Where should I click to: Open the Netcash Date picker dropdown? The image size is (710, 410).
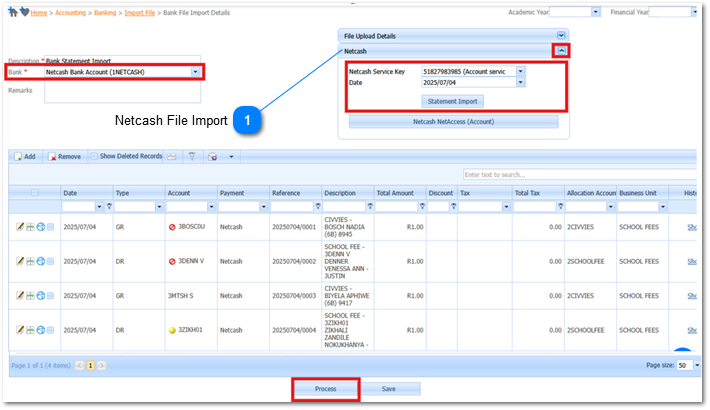(520, 82)
